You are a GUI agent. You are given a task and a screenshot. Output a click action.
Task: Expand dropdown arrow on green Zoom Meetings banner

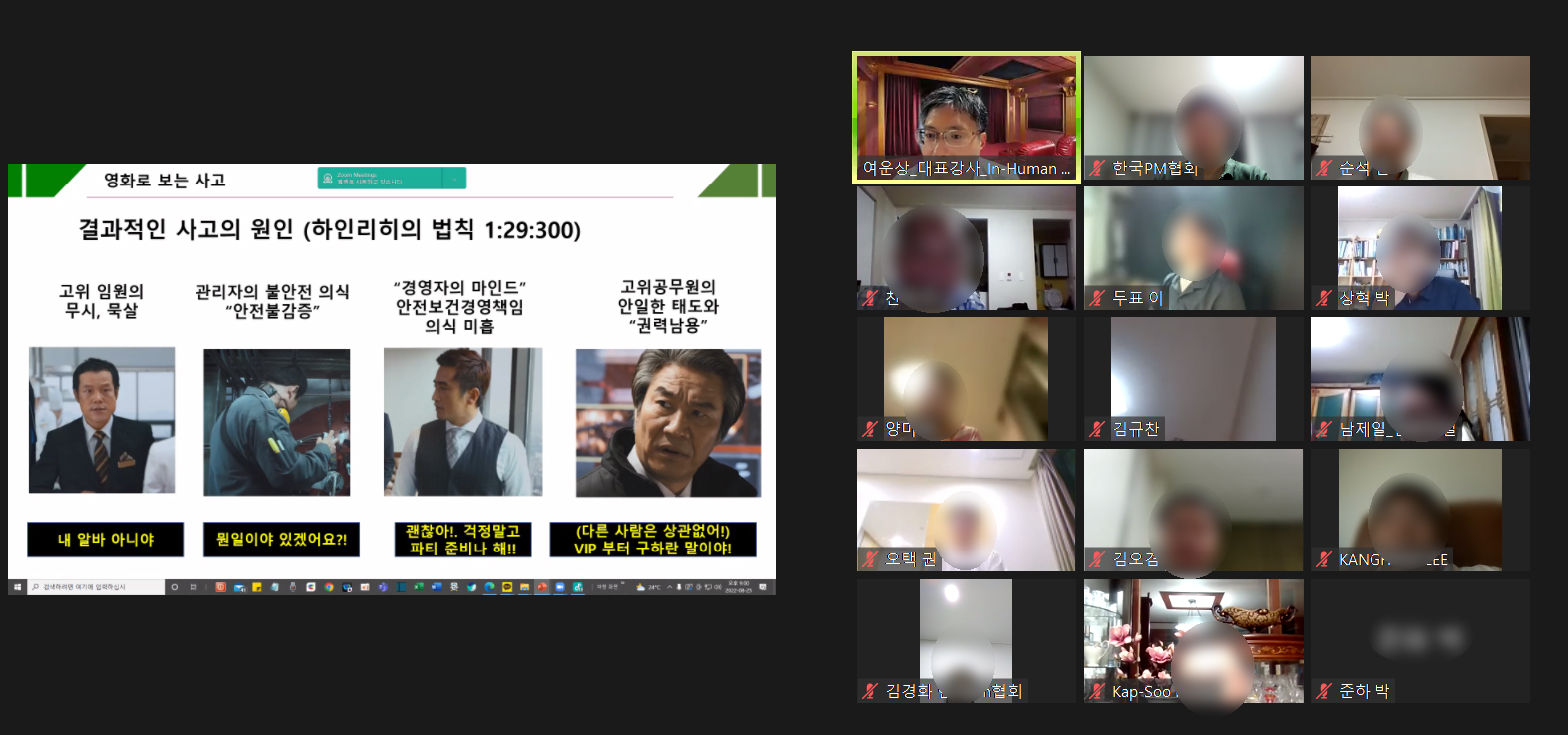coord(453,179)
